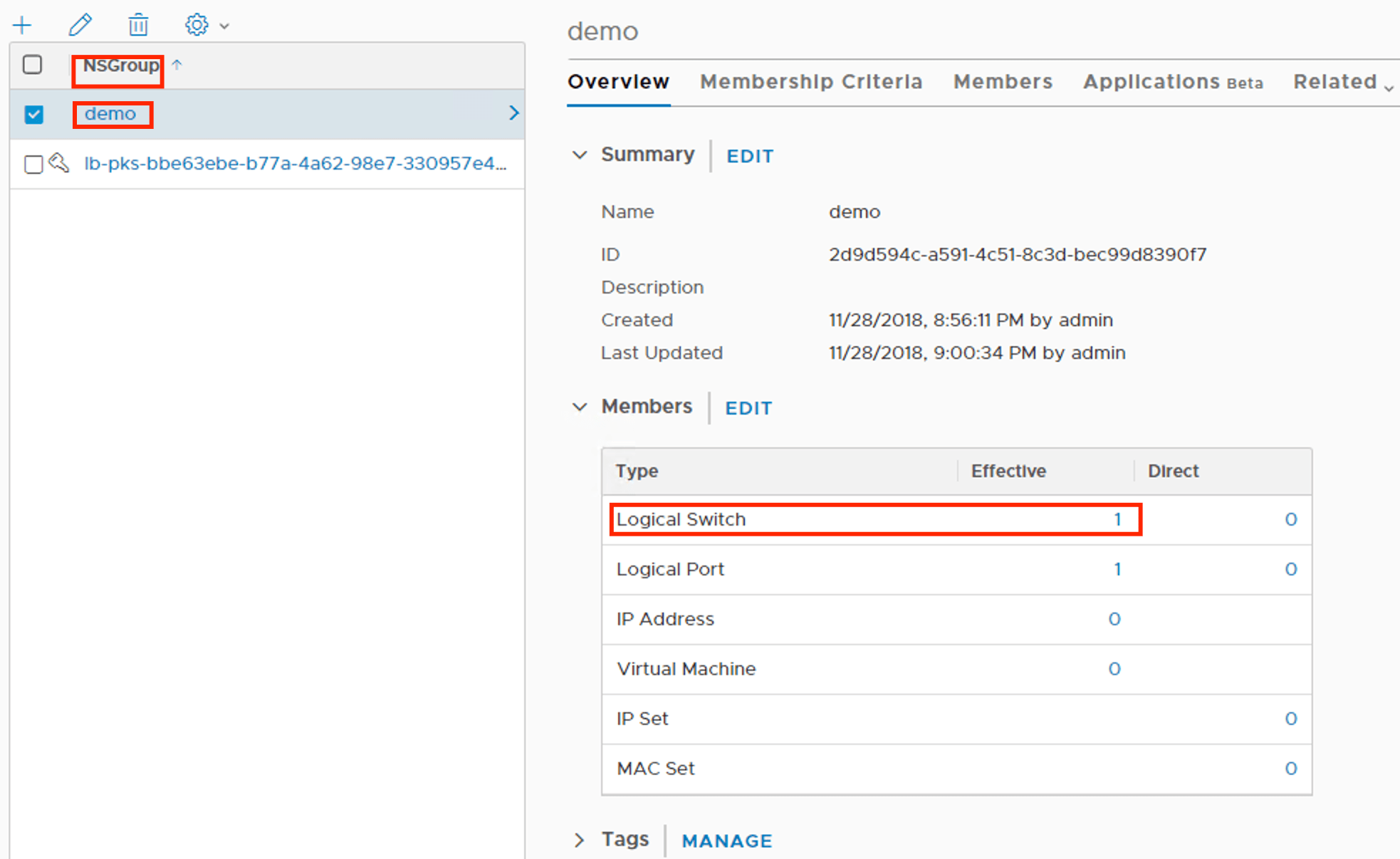Click the trash delete icon
The image size is (1400, 859).
point(138,26)
